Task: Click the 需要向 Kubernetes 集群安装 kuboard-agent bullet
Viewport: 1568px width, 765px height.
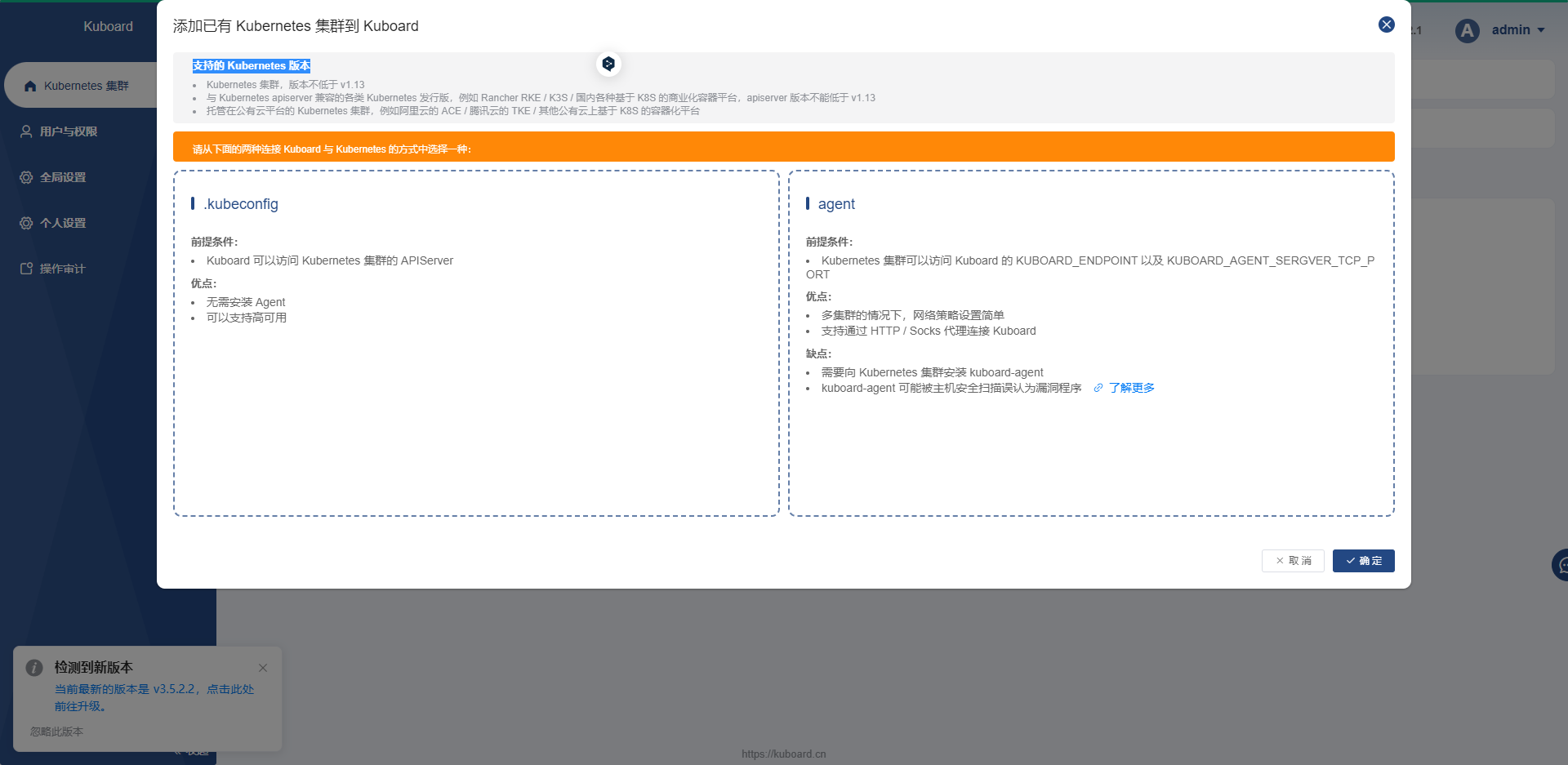Action: pos(933,372)
